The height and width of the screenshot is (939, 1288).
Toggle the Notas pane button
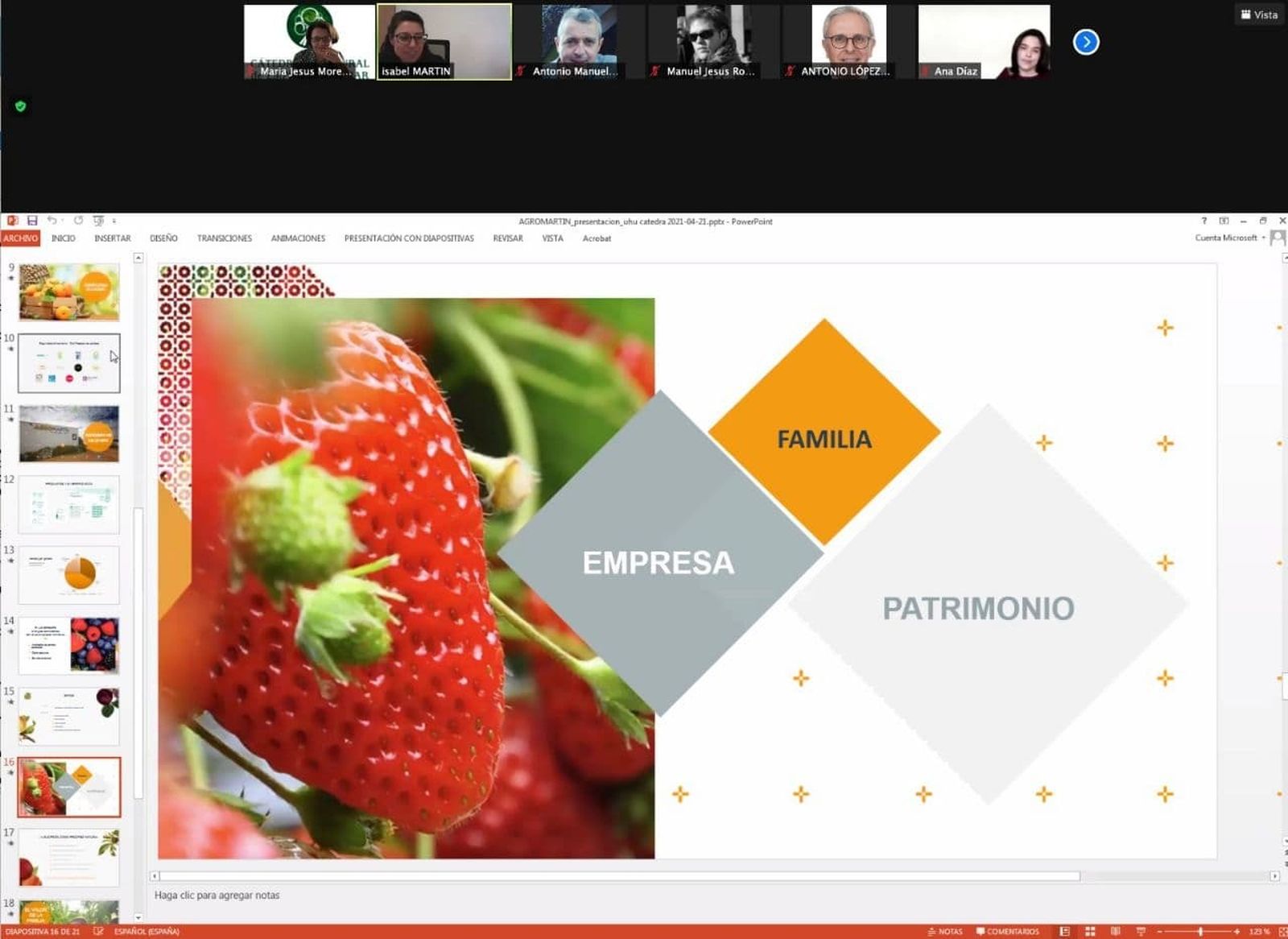pyautogui.click(x=945, y=932)
